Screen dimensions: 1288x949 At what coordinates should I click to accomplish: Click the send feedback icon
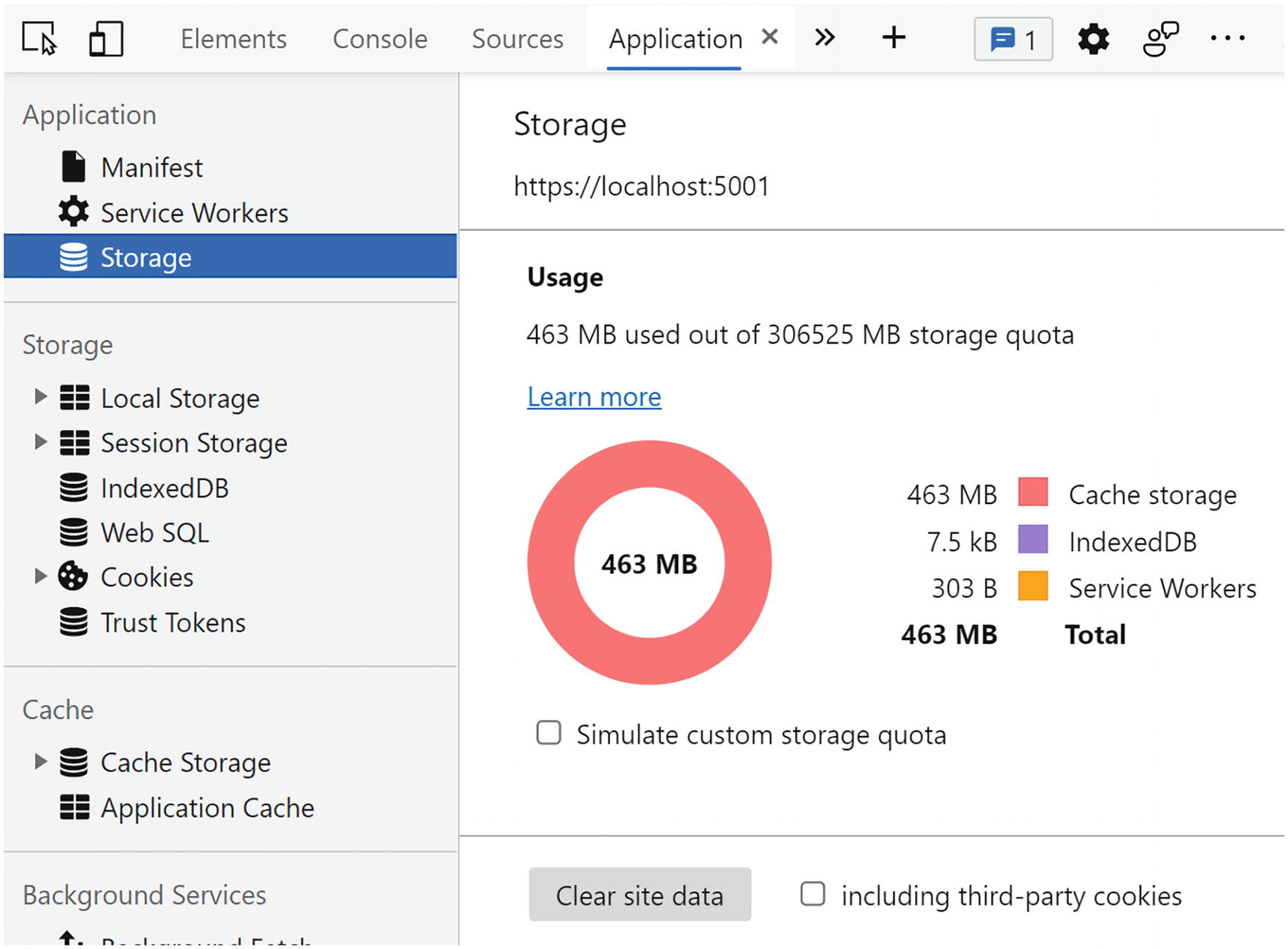(1160, 39)
